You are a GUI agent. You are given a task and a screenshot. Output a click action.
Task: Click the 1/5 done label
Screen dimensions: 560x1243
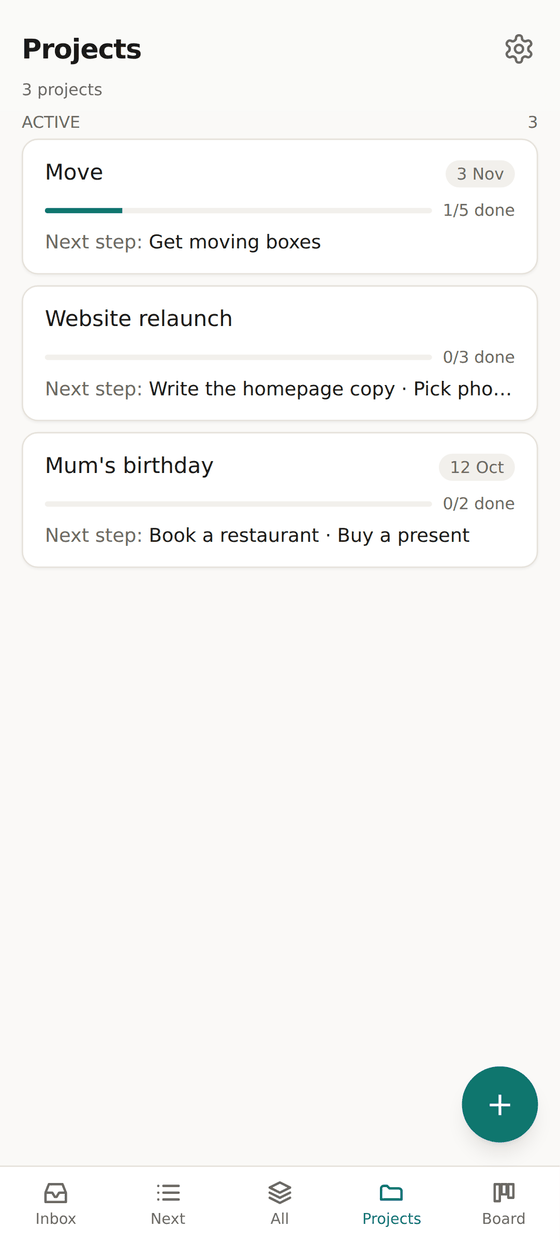(x=479, y=210)
